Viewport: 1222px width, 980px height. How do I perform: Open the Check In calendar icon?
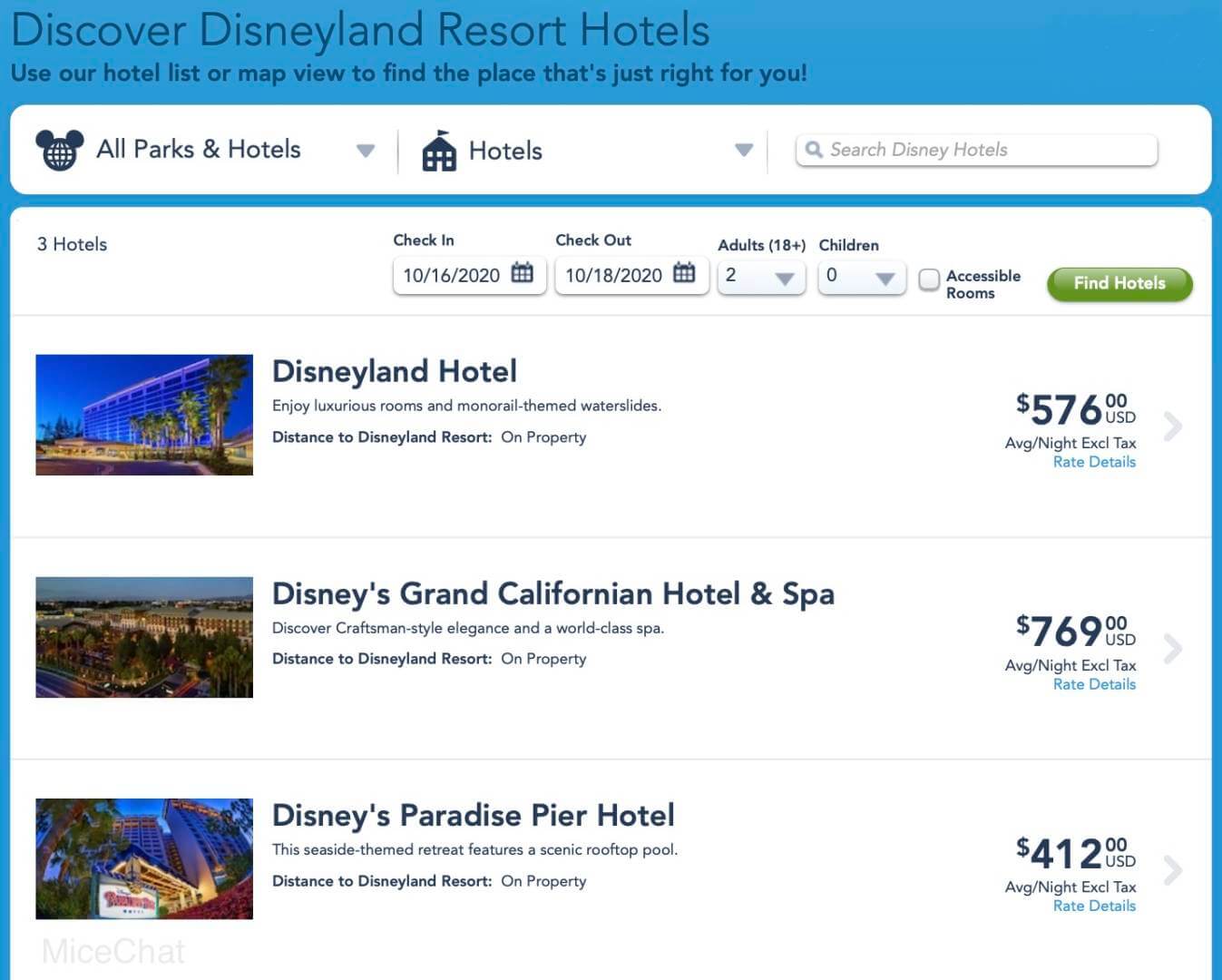(522, 273)
